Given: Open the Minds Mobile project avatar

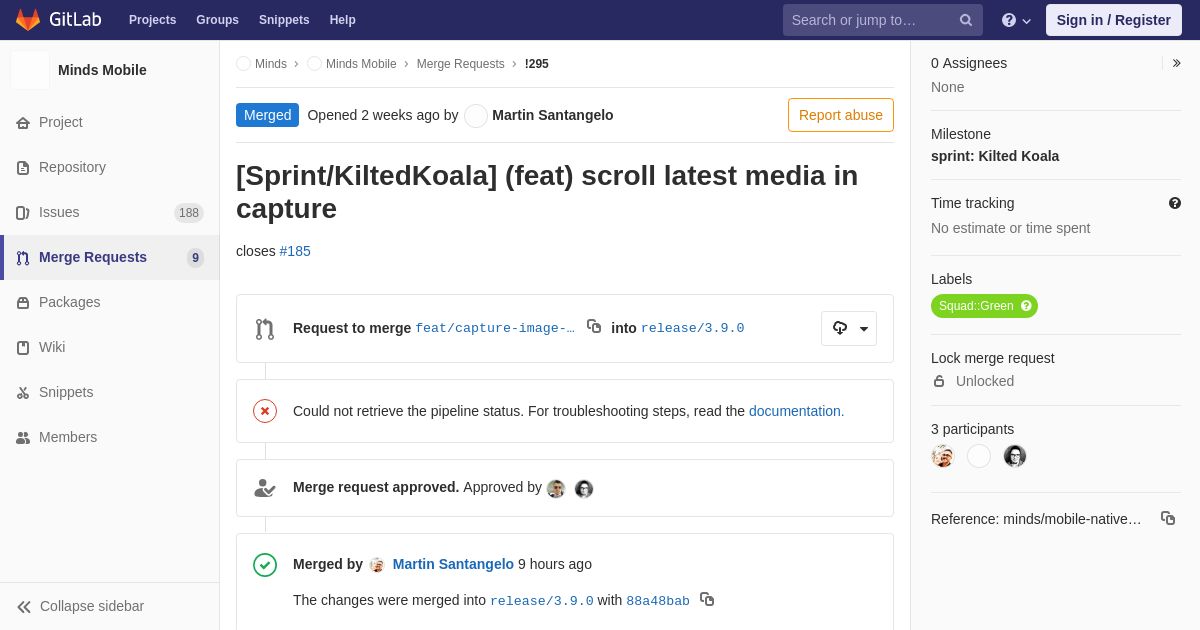Looking at the screenshot, I should point(30,70).
